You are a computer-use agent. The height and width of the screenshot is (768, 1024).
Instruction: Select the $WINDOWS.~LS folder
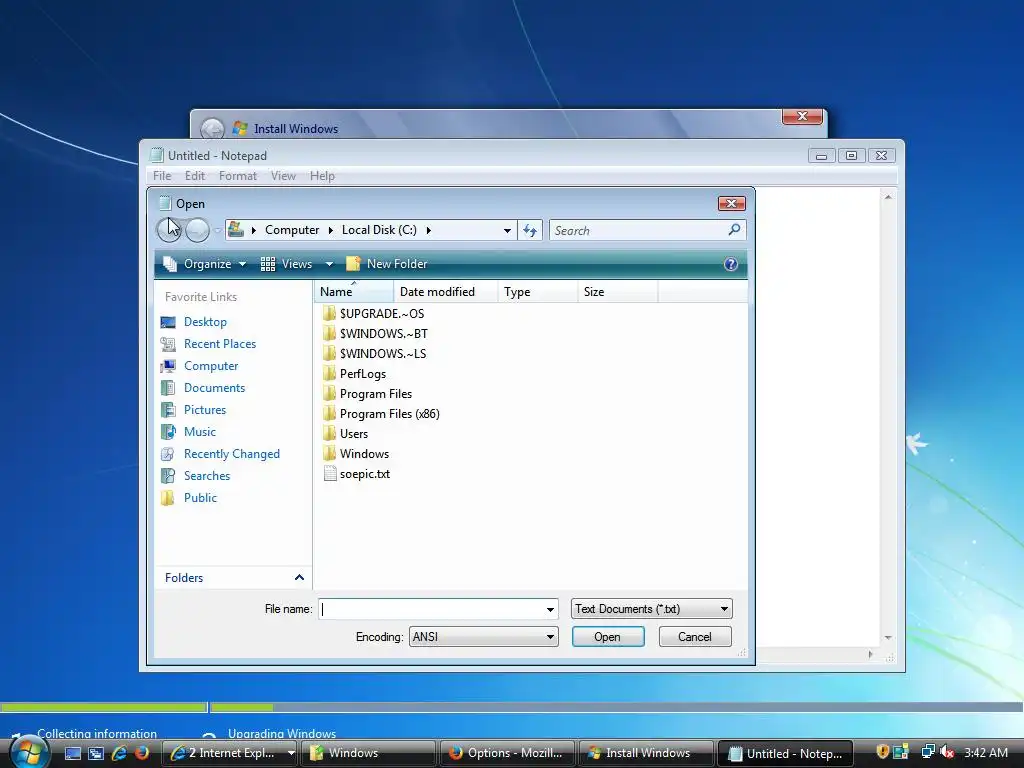point(375,354)
